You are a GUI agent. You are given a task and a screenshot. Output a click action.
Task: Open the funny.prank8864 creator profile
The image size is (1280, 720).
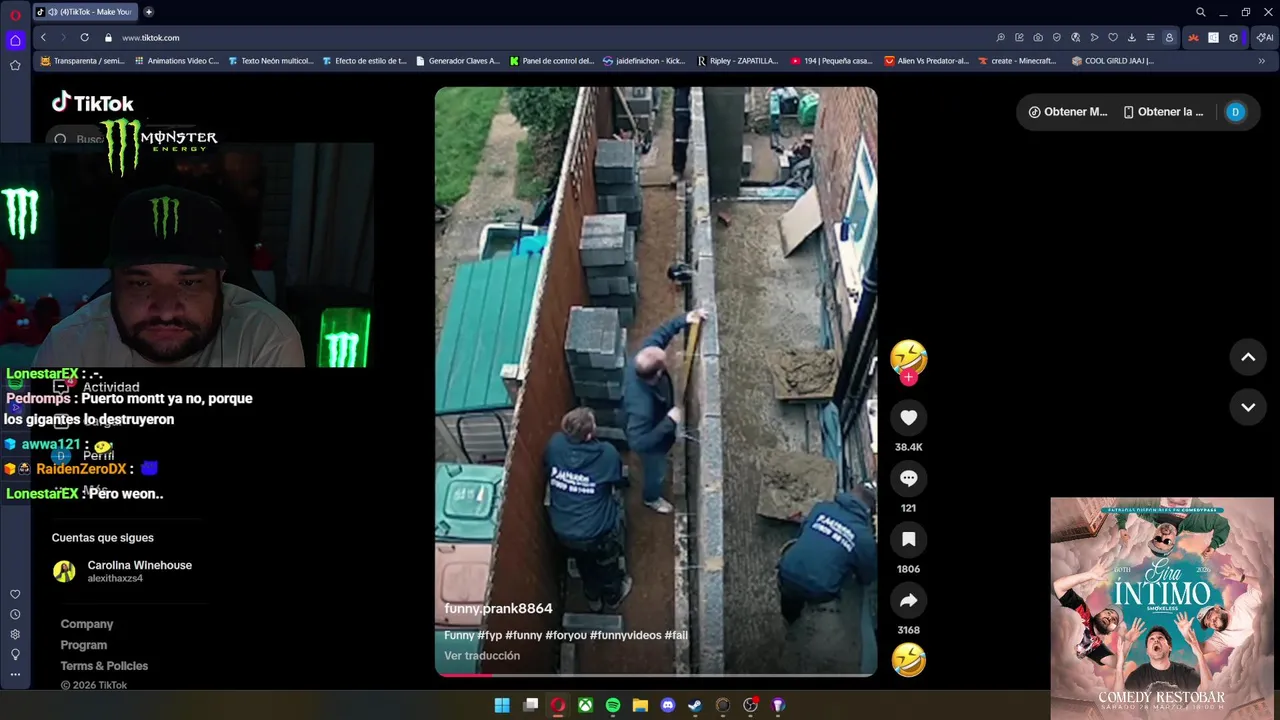click(498, 609)
